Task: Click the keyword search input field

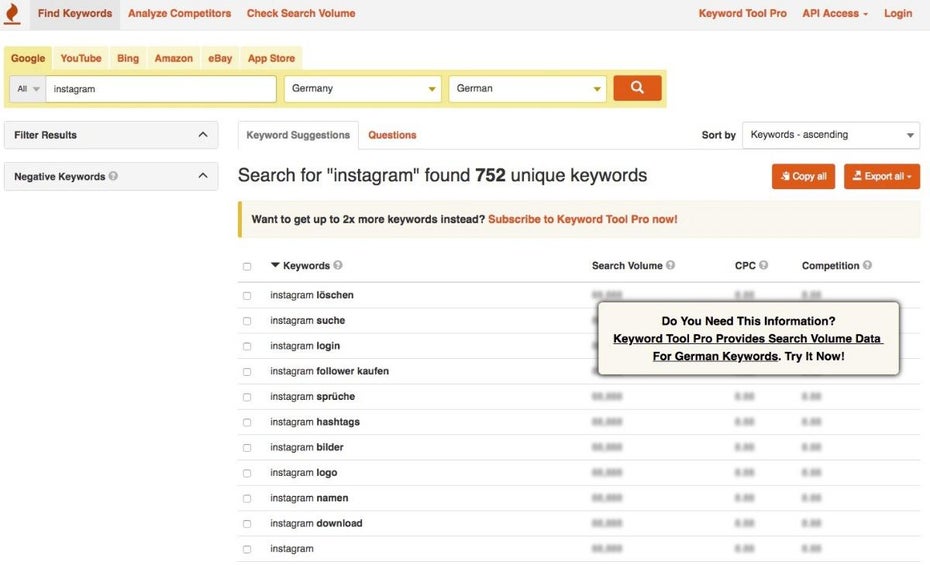Action: point(160,89)
